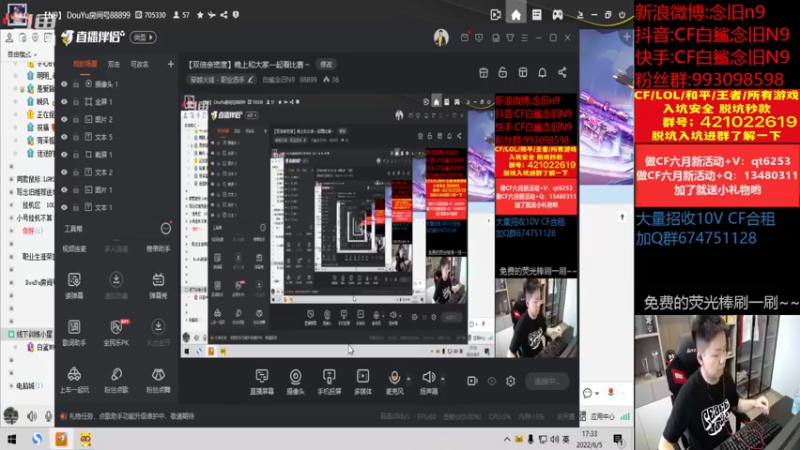Toggle visibility of 文本 2 source
The height and width of the screenshot is (450, 800).
point(64,172)
